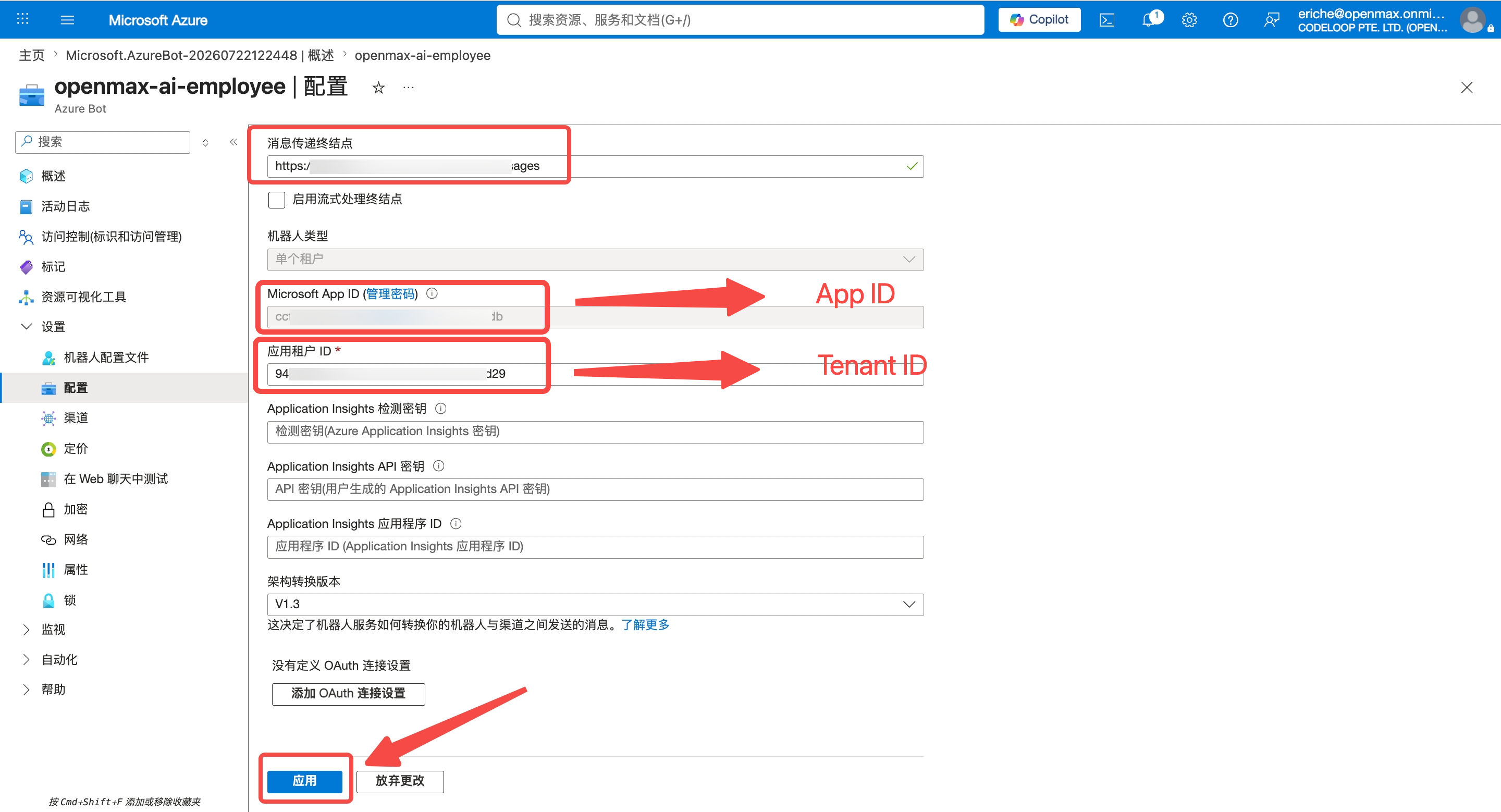This screenshot has height=812, width=1501.
Task: Go to 主页 breadcrumb
Action: point(31,55)
